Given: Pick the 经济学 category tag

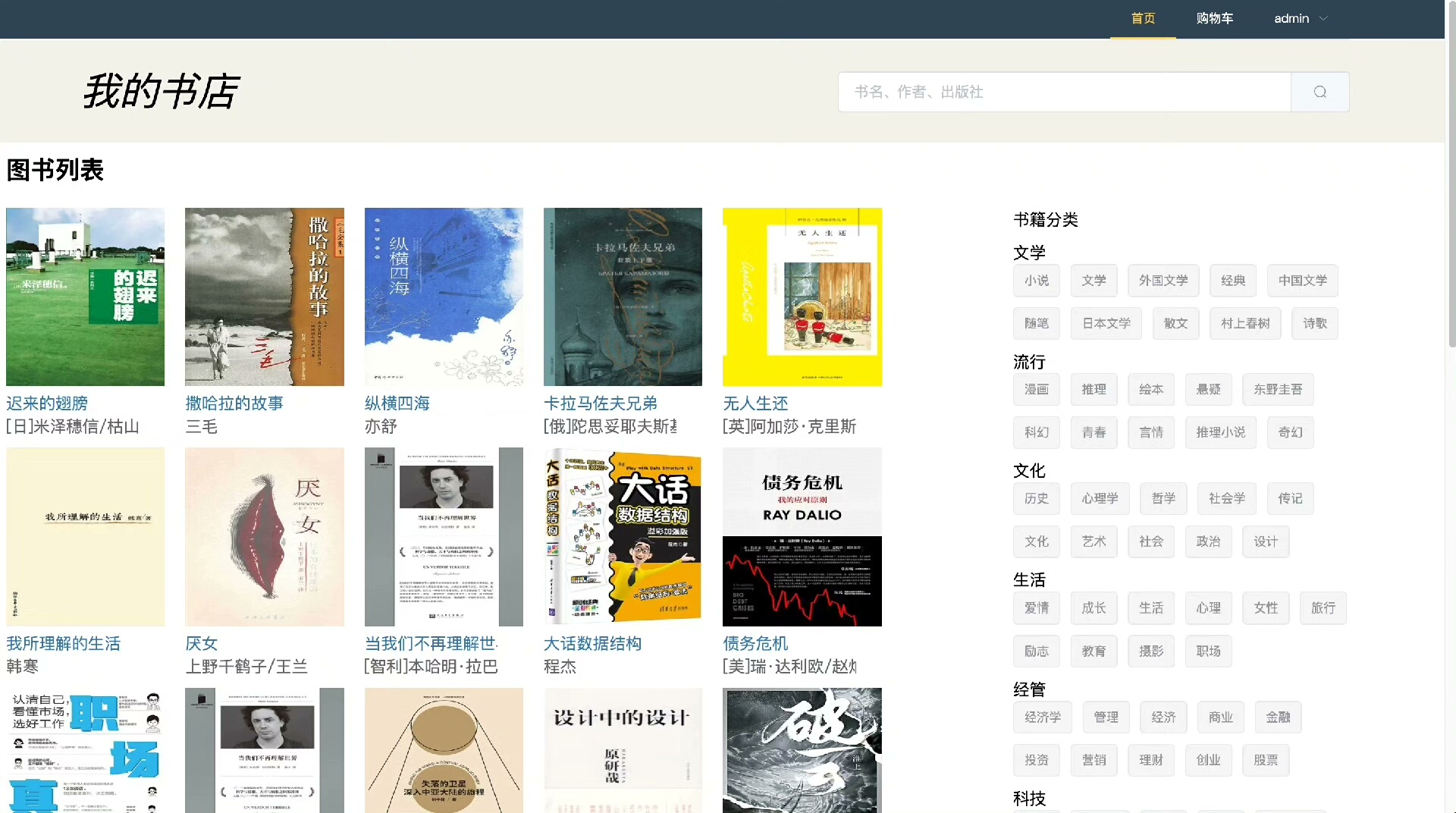Looking at the screenshot, I should point(1043,717).
